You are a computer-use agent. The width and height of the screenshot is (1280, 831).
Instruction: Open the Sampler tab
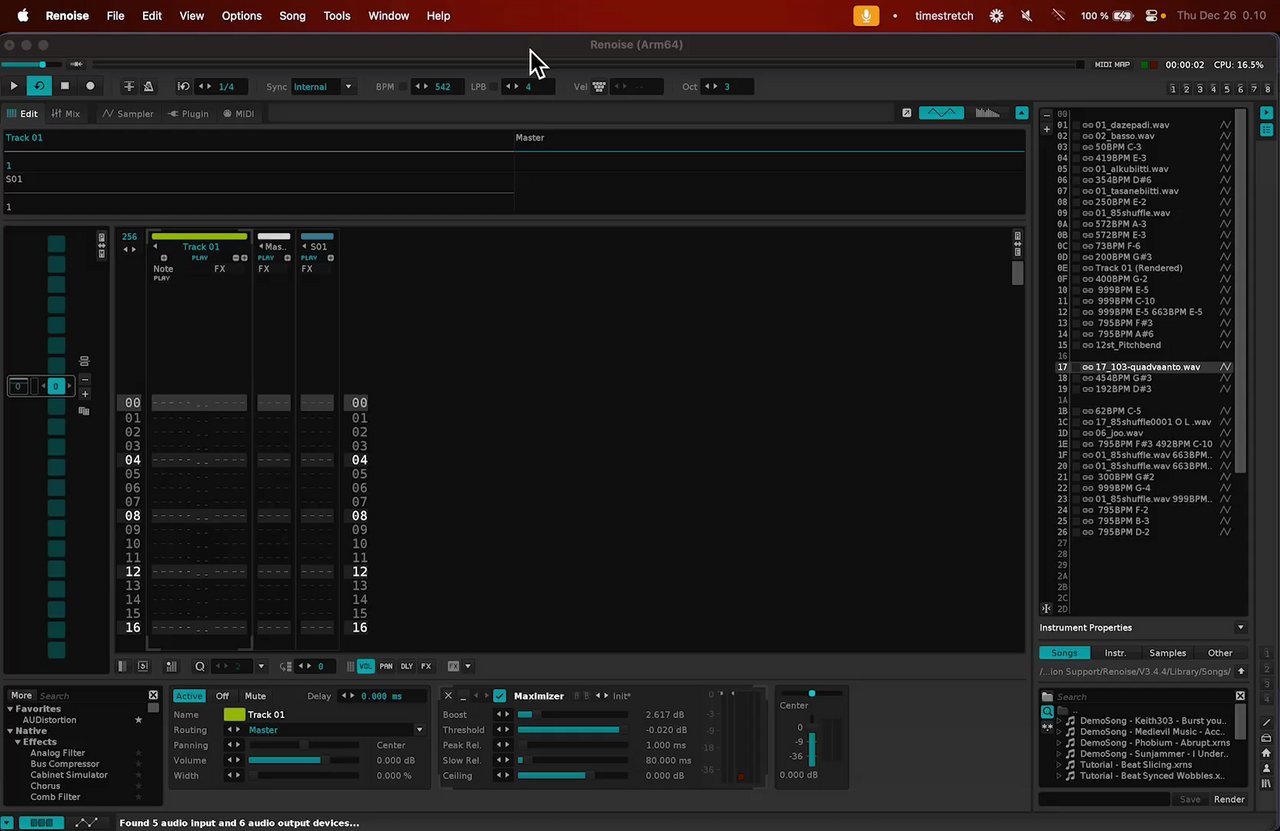(128, 114)
